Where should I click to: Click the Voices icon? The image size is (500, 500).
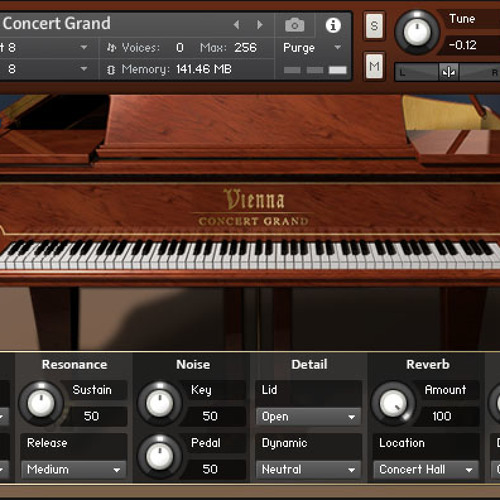[x=111, y=48]
